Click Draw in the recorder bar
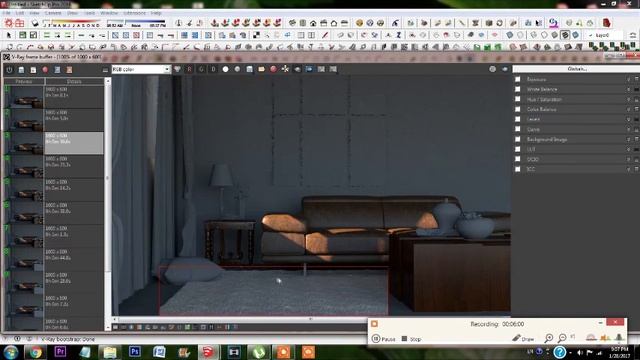 [x=523, y=338]
